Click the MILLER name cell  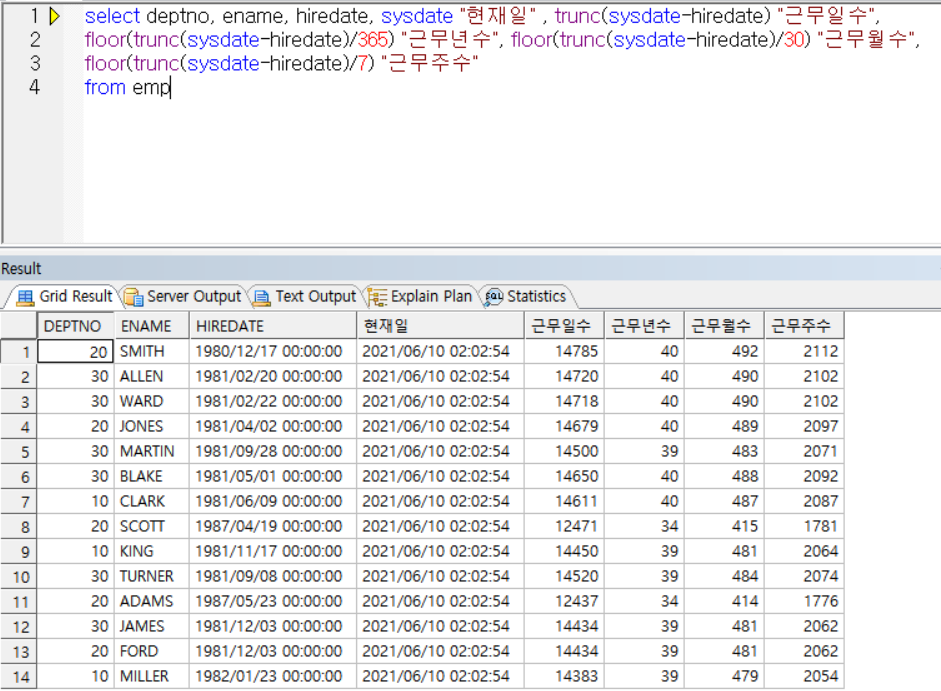click(152, 677)
